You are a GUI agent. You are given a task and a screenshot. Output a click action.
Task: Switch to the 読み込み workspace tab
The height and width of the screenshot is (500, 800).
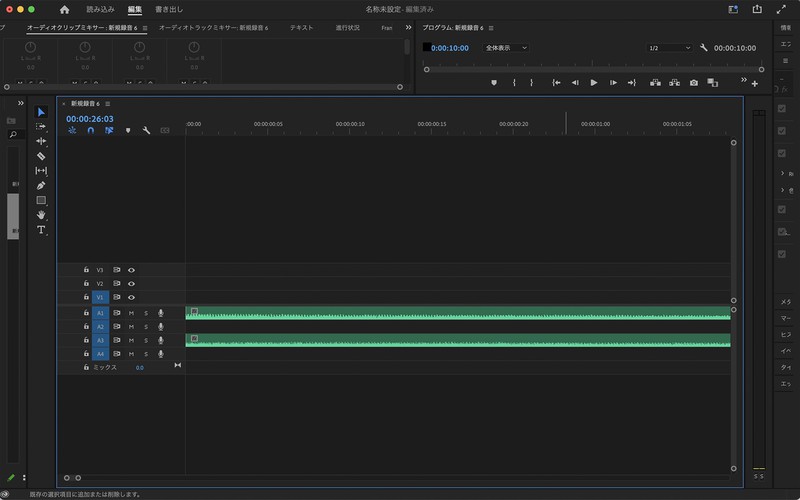click(100, 9)
